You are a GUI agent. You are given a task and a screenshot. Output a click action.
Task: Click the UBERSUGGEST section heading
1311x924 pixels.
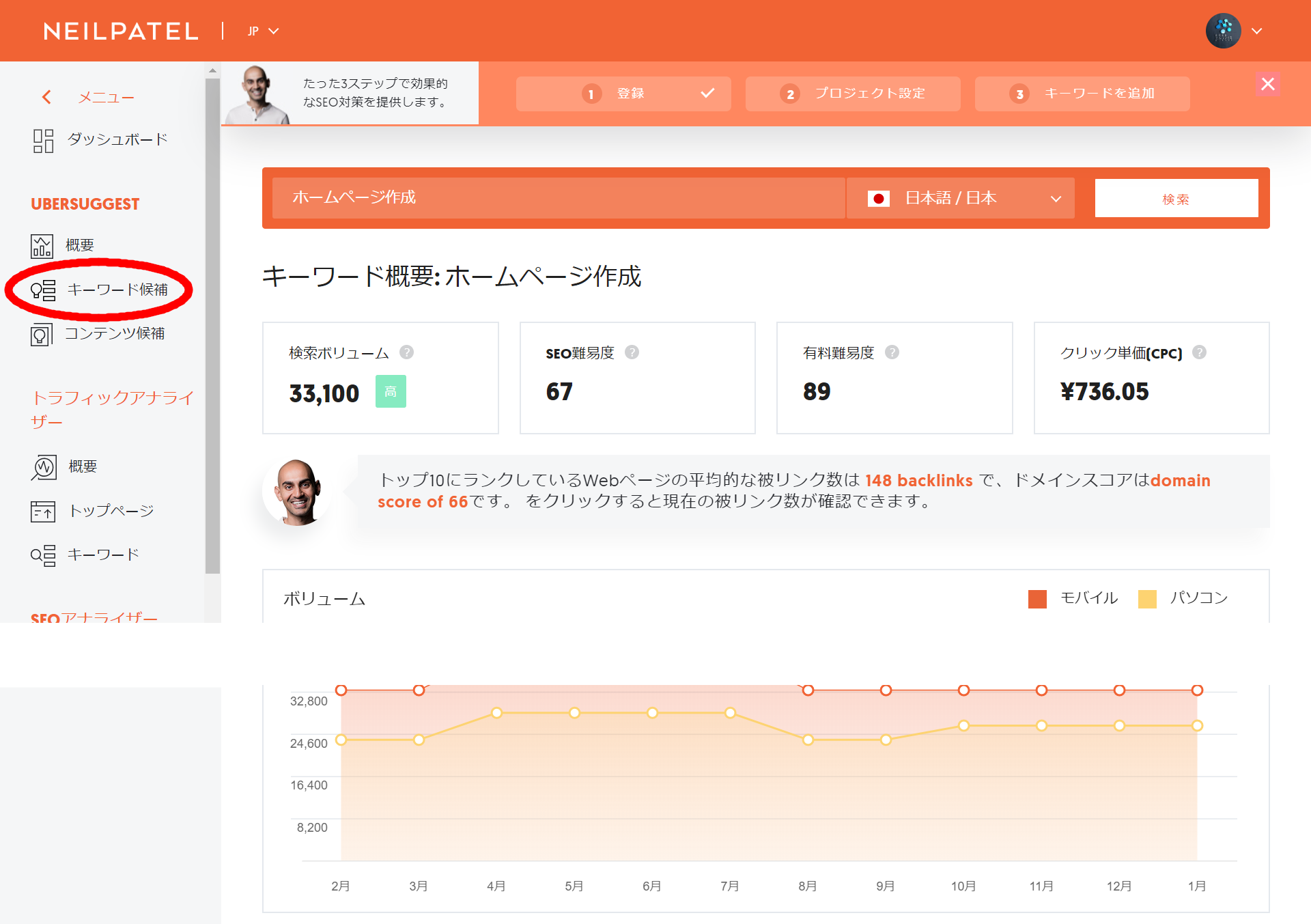point(85,204)
